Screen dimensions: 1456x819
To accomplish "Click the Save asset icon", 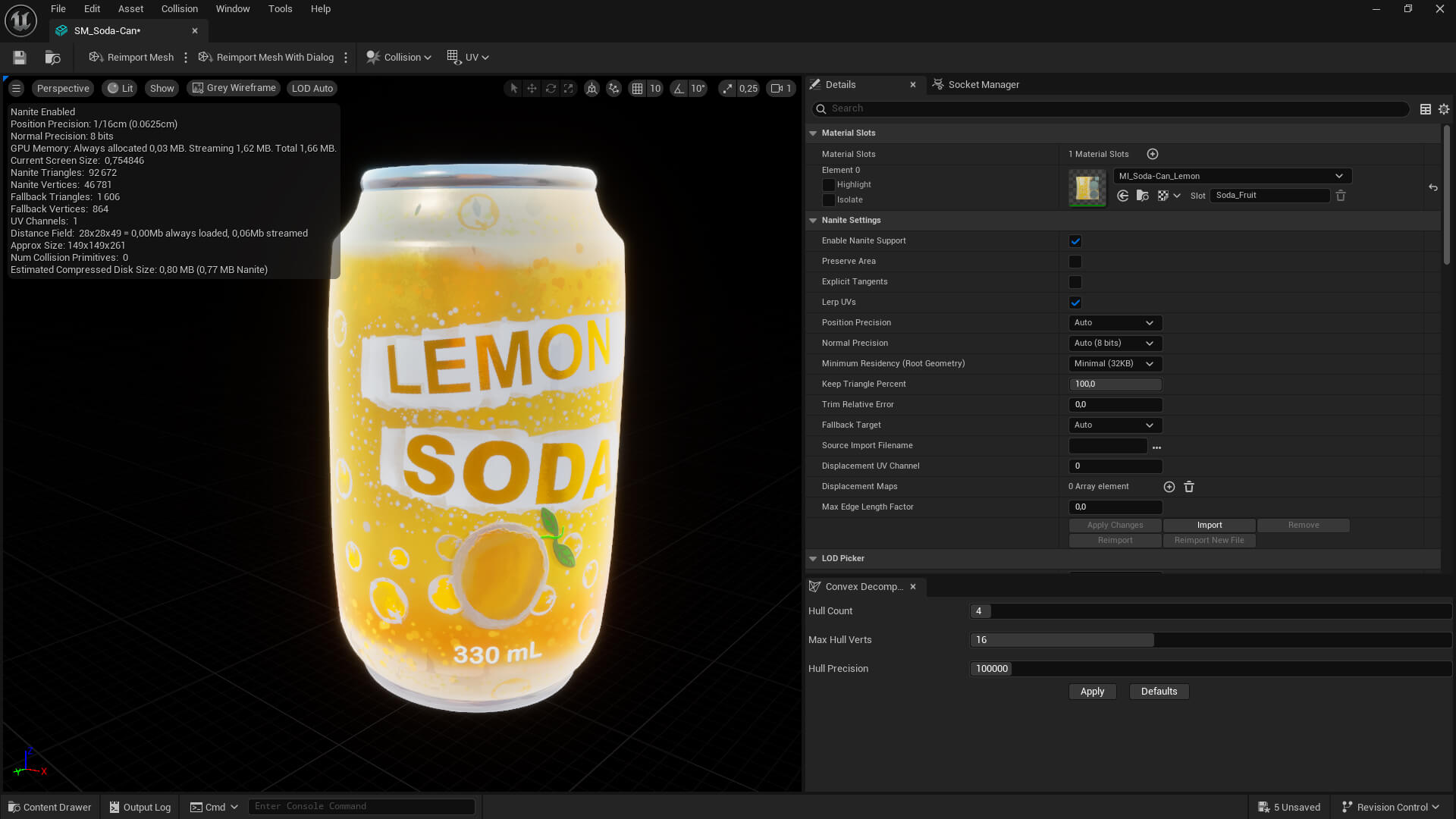I will pos(20,58).
